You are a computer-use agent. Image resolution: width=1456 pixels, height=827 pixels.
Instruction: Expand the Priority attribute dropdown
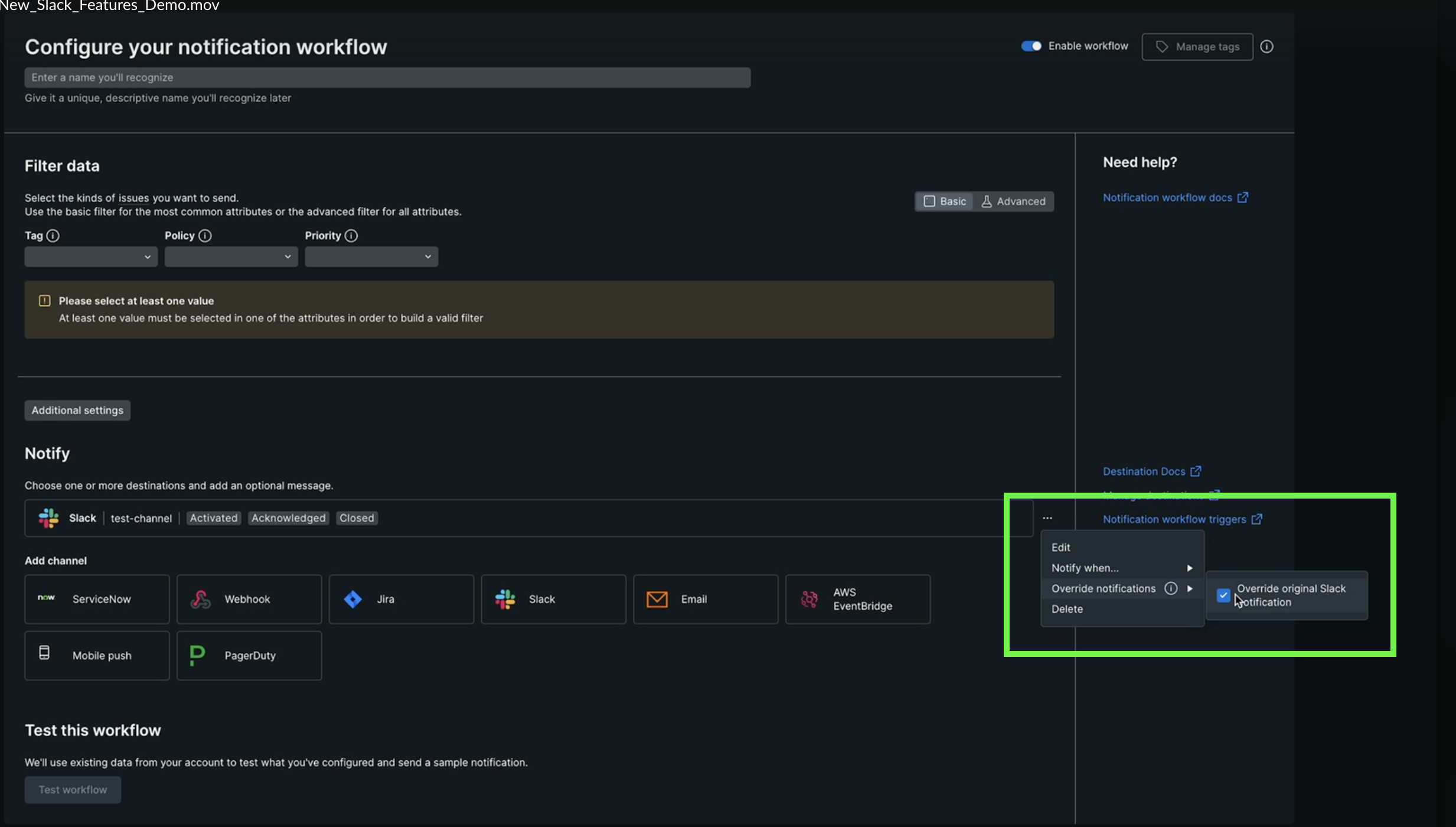(371, 256)
